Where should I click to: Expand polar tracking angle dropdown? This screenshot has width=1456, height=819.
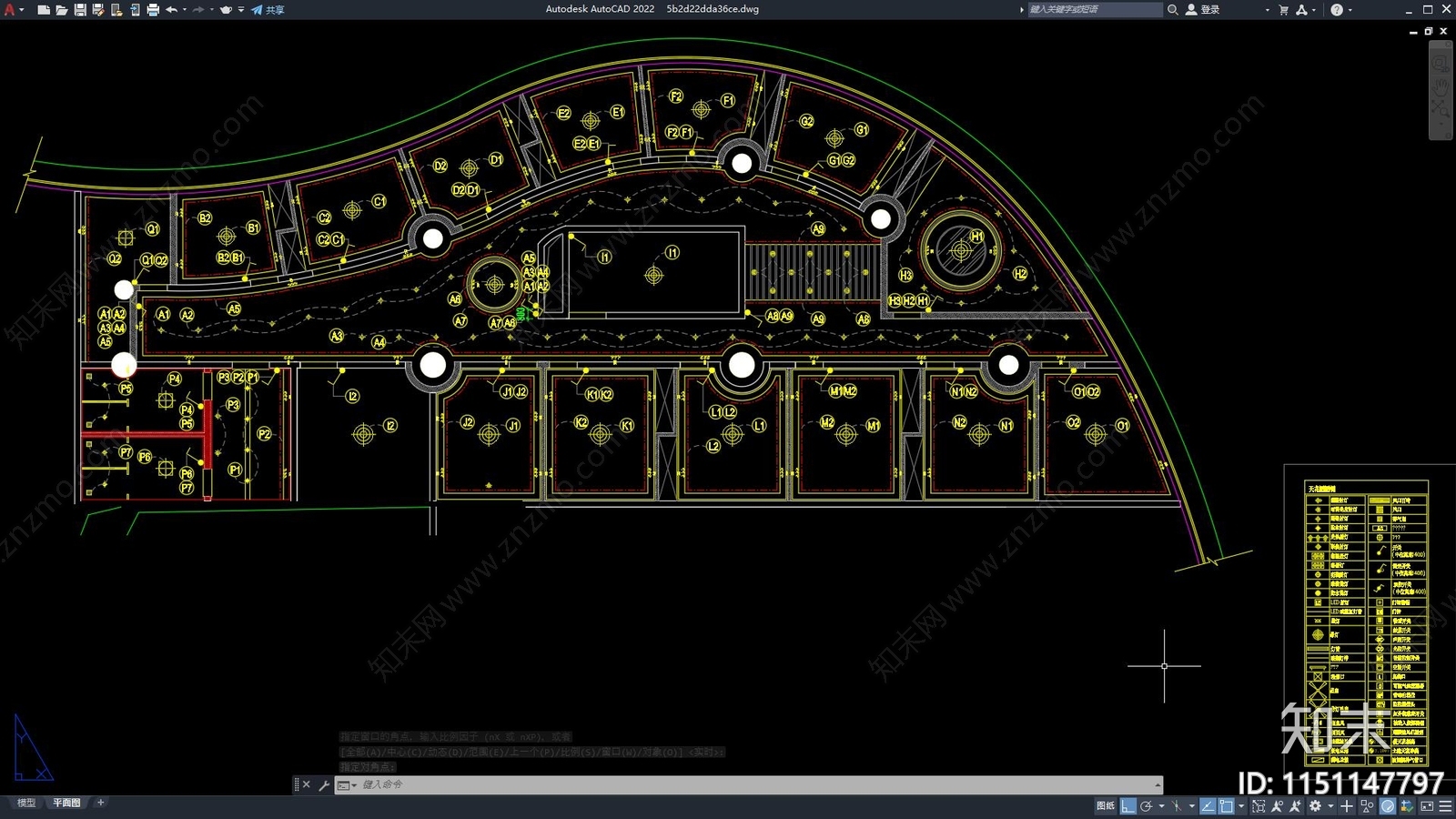coord(1162,806)
